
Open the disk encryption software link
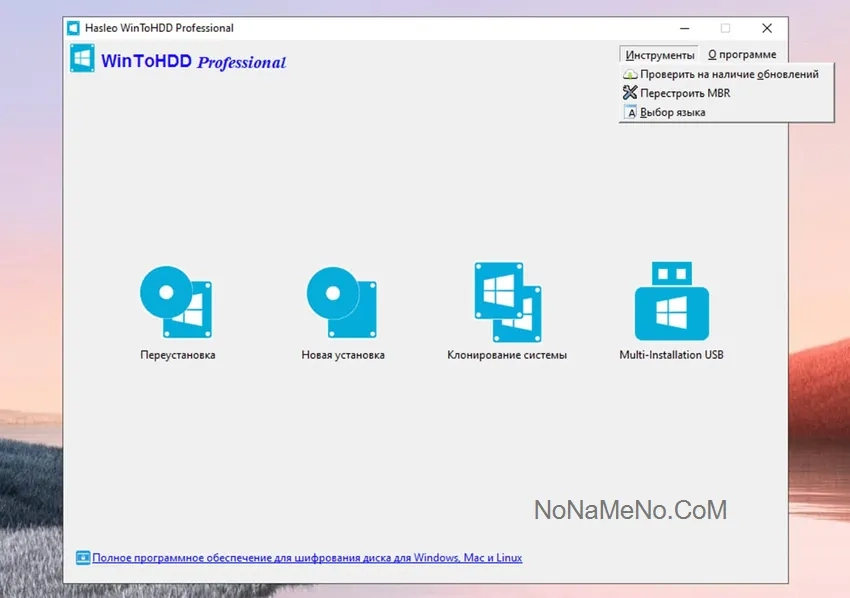307,557
